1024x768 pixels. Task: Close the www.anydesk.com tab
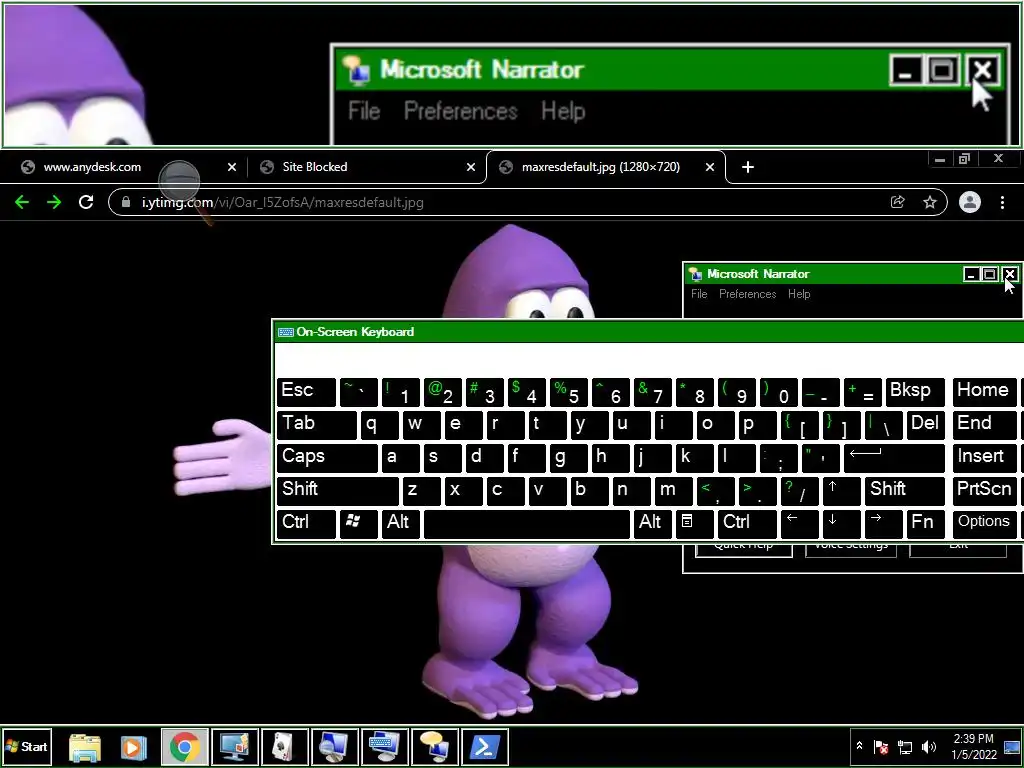click(x=232, y=167)
